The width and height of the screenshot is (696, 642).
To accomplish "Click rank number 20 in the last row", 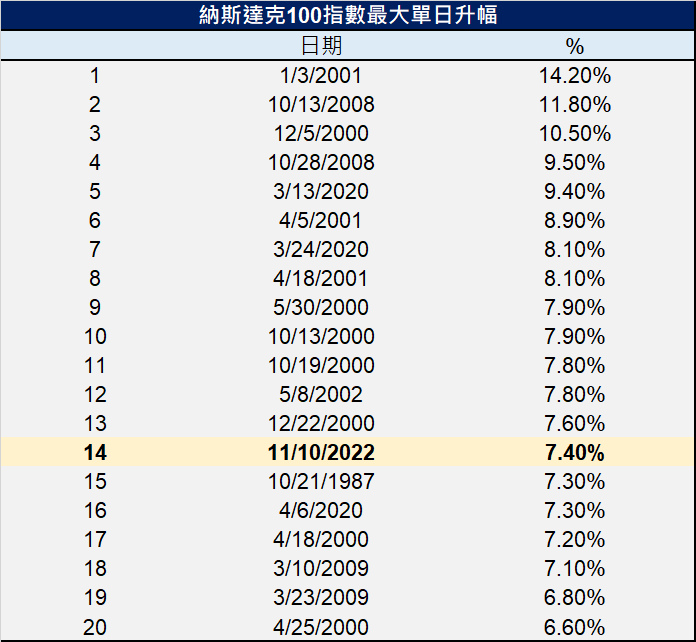I will point(95,627).
